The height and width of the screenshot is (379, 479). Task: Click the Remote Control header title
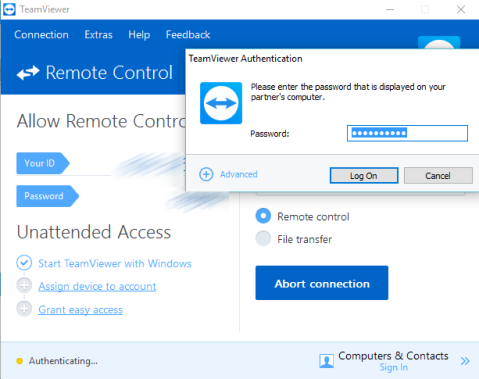click(109, 73)
